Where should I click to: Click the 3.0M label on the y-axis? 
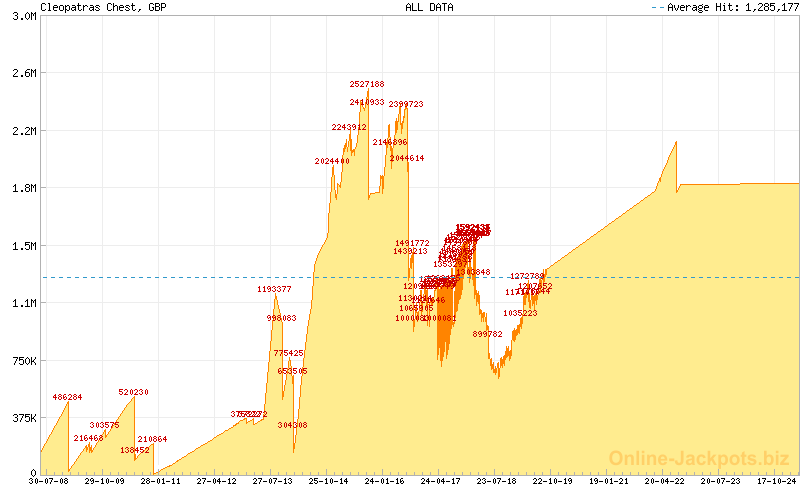click(x=24, y=17)
